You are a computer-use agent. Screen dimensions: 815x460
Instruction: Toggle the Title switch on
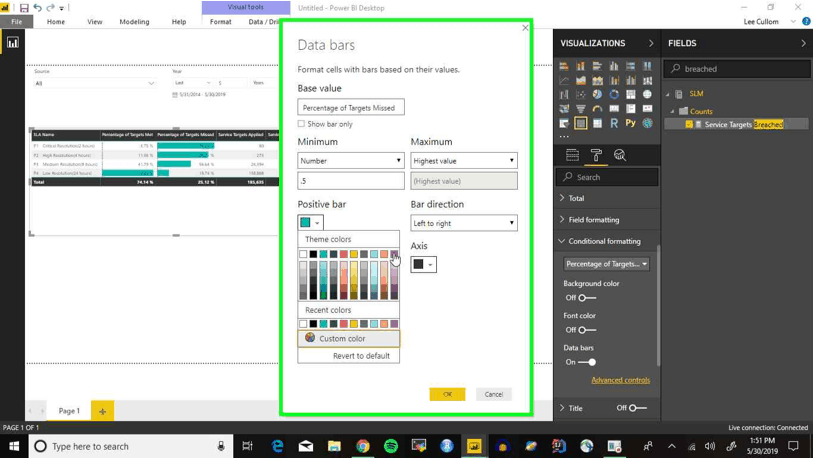638,408
